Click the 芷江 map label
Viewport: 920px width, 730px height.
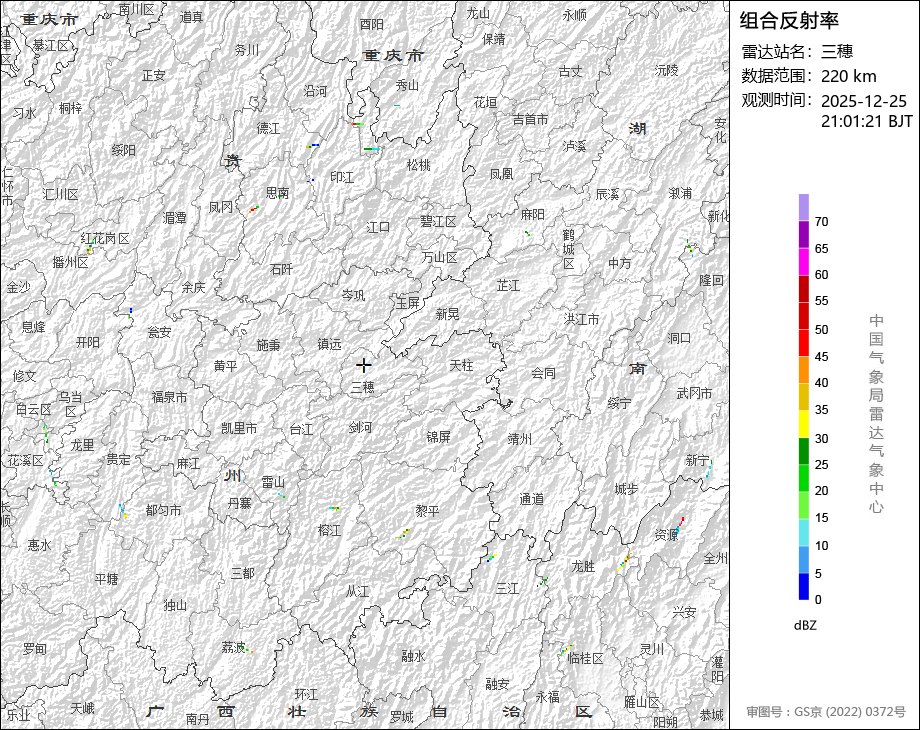pos(509,286)
